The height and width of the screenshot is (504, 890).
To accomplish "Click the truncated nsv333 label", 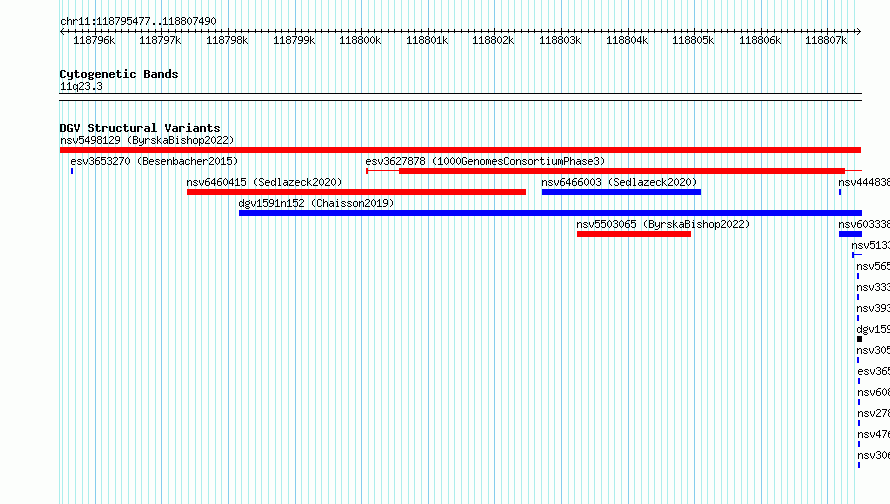I will (873, 287).
